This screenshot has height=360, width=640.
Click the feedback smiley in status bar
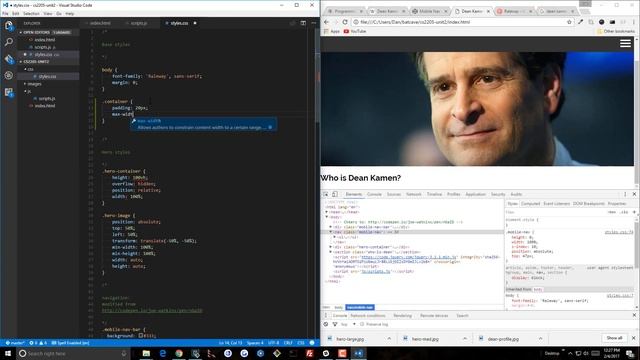click(x=312, y=343)
